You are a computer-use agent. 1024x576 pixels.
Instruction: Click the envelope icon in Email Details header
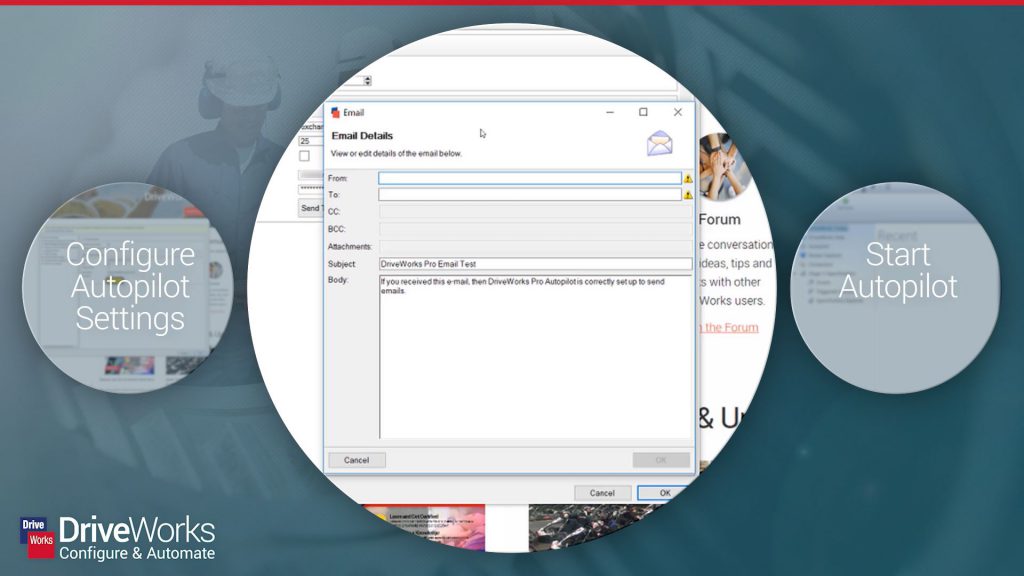(x=660, y=143)
